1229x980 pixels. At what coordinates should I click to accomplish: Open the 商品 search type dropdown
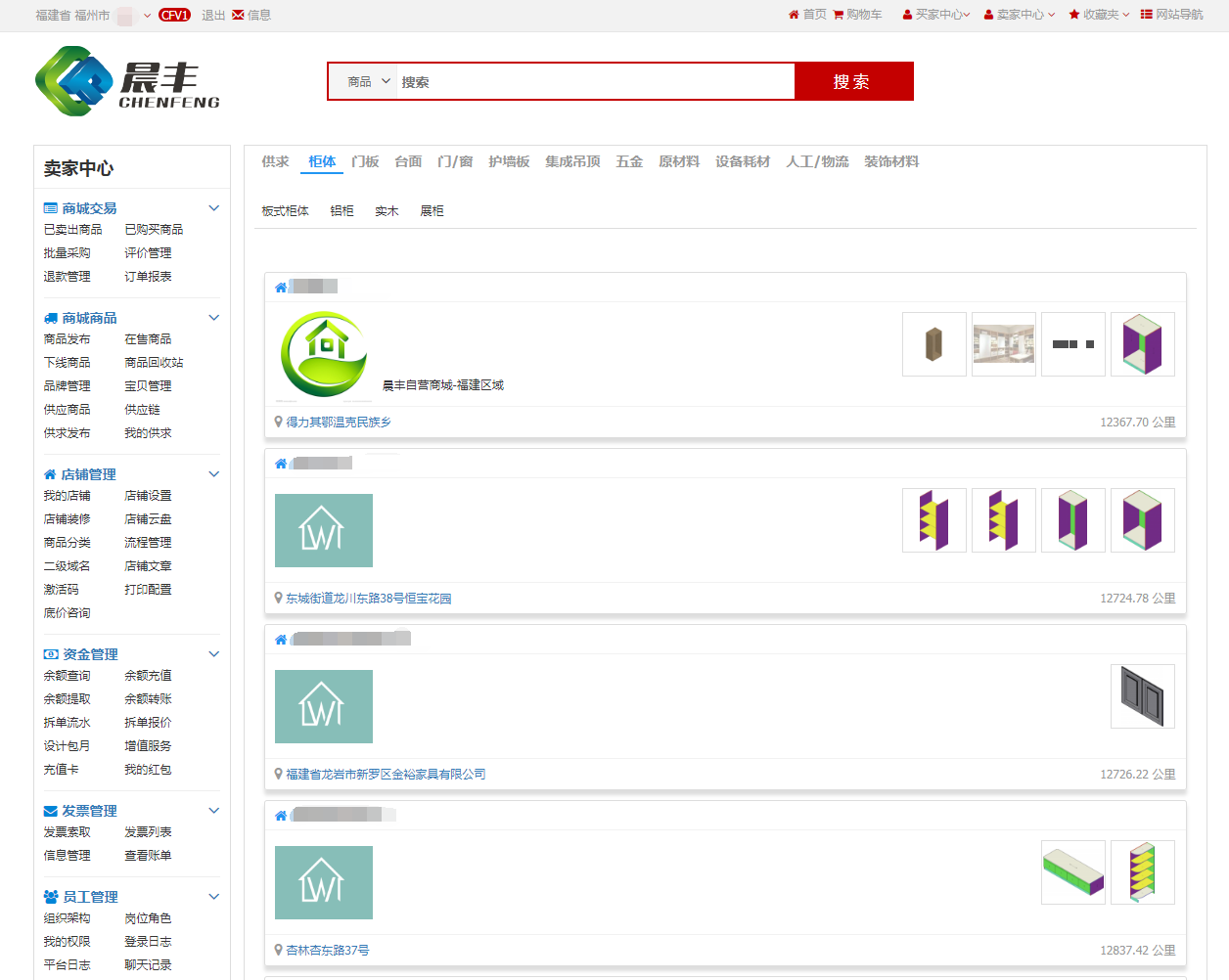coord(369,82)
